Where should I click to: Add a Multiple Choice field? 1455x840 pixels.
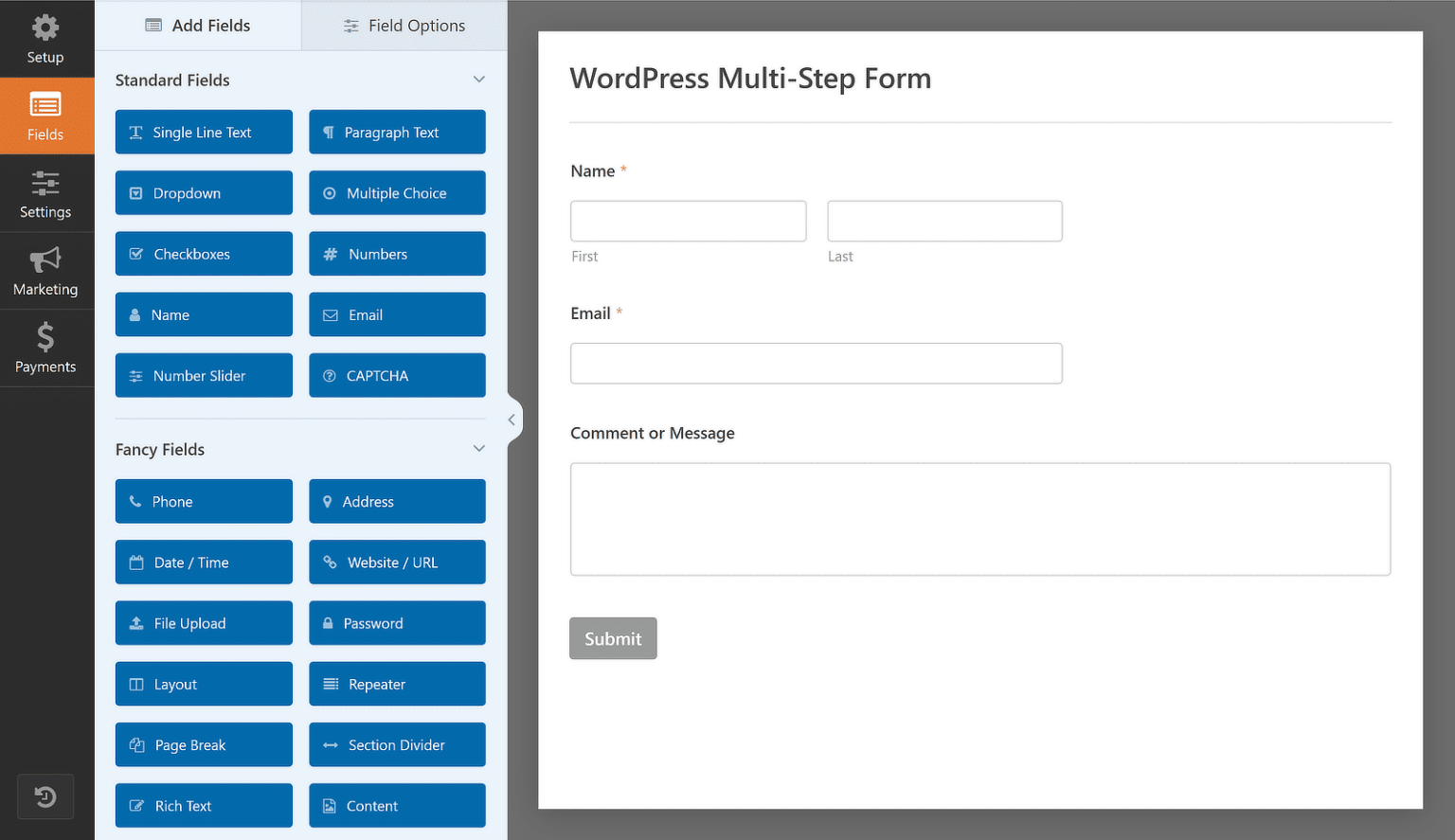(397, 192)
